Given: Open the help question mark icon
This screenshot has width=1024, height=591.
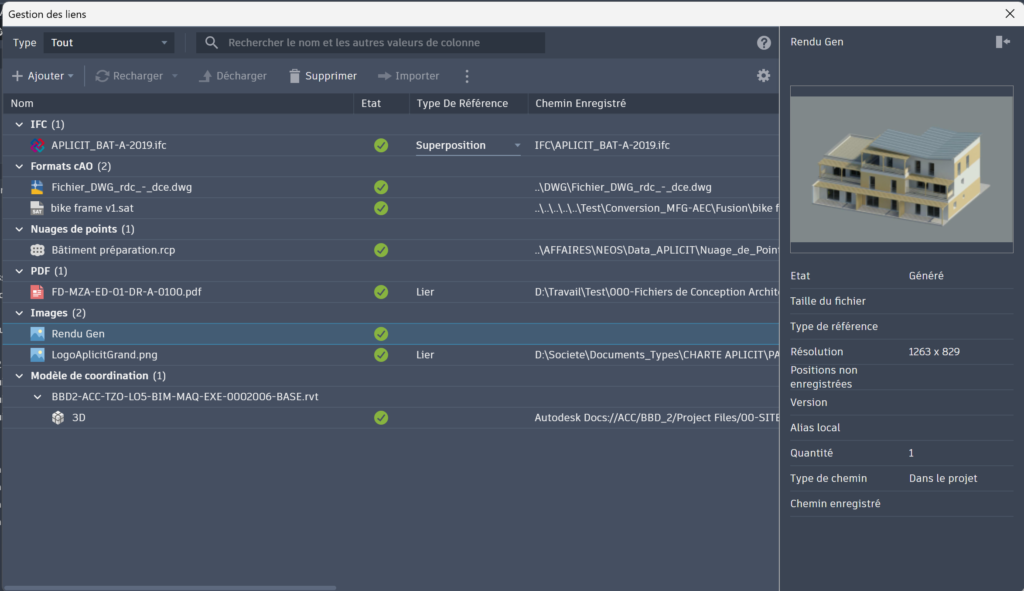Looking at the screenshot, I should click(x=763, y=43).
